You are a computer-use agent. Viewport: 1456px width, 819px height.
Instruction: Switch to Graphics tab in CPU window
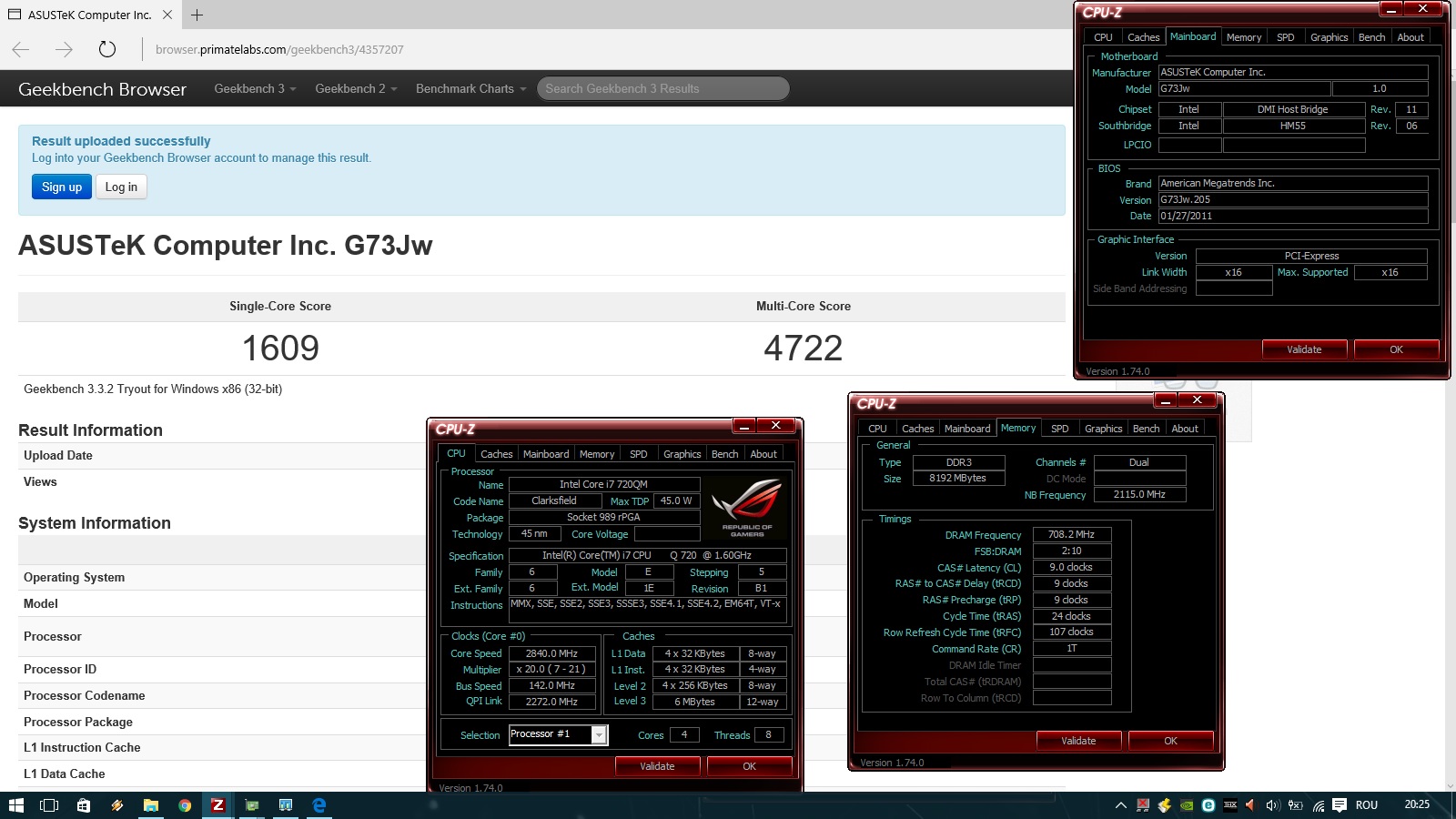[x=682, y=454]
